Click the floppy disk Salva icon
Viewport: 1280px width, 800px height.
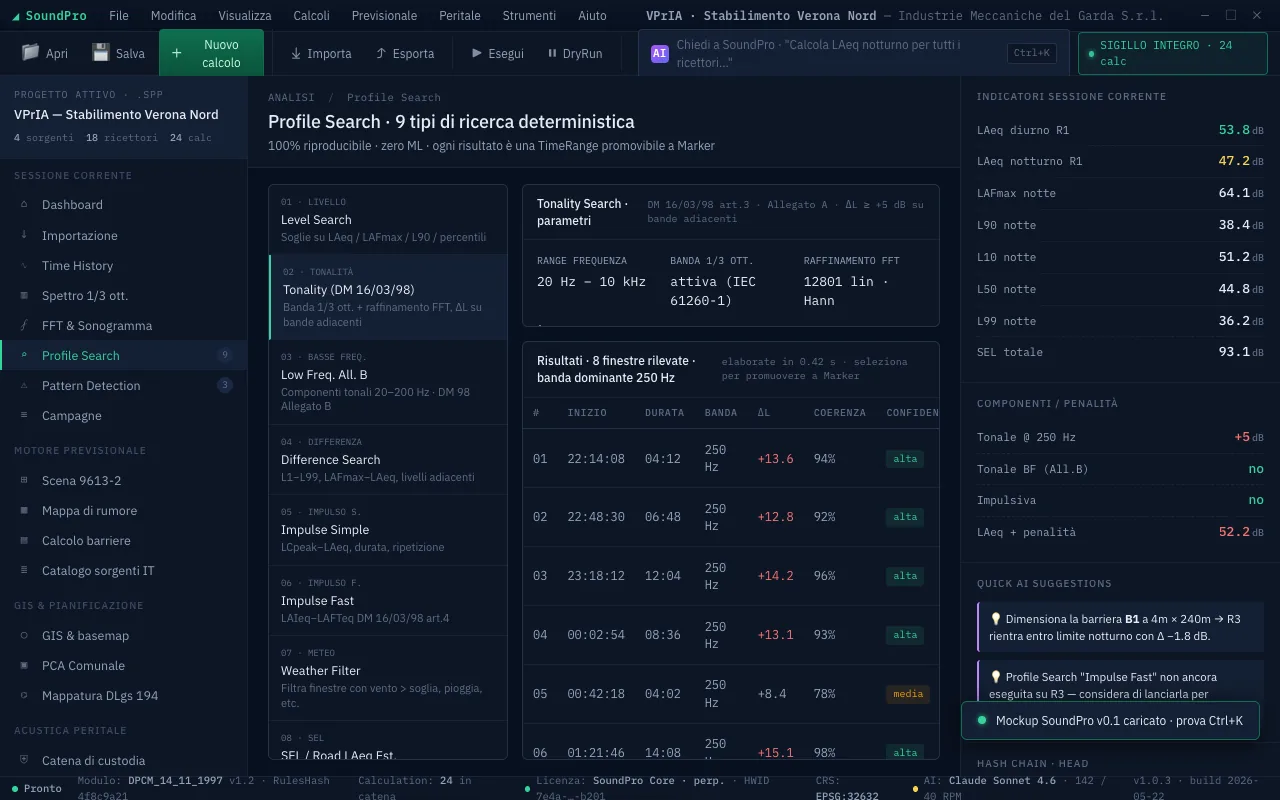click(100, 53)
